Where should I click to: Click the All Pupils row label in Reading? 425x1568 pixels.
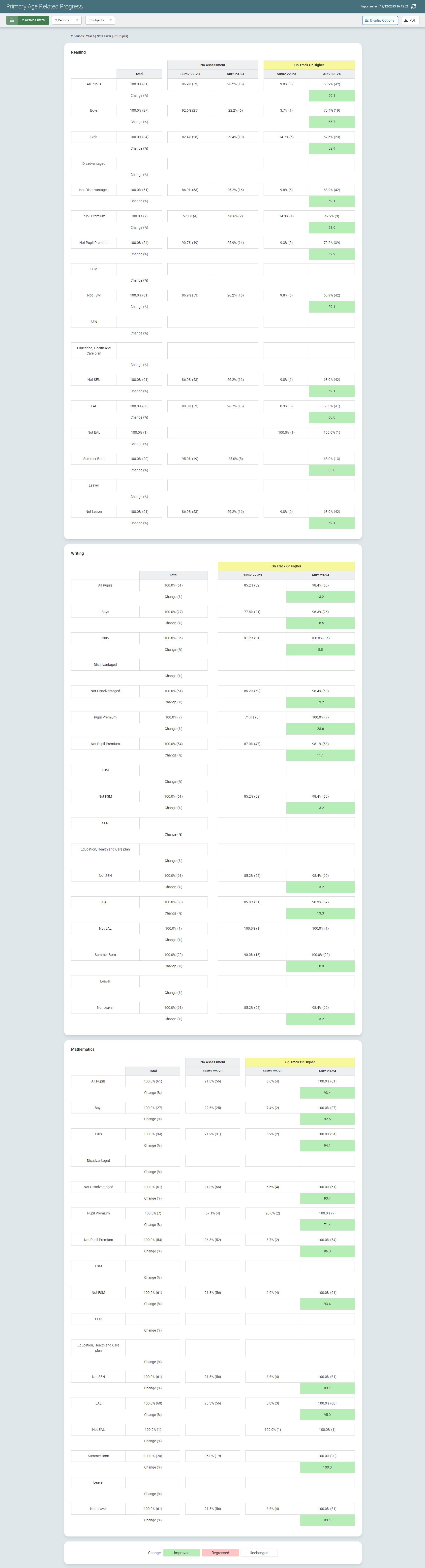point(94,85)
